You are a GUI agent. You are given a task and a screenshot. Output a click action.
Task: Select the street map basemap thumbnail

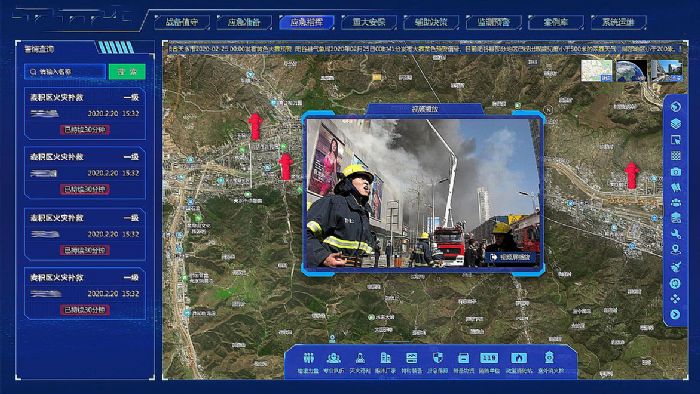tap(596, 71)
